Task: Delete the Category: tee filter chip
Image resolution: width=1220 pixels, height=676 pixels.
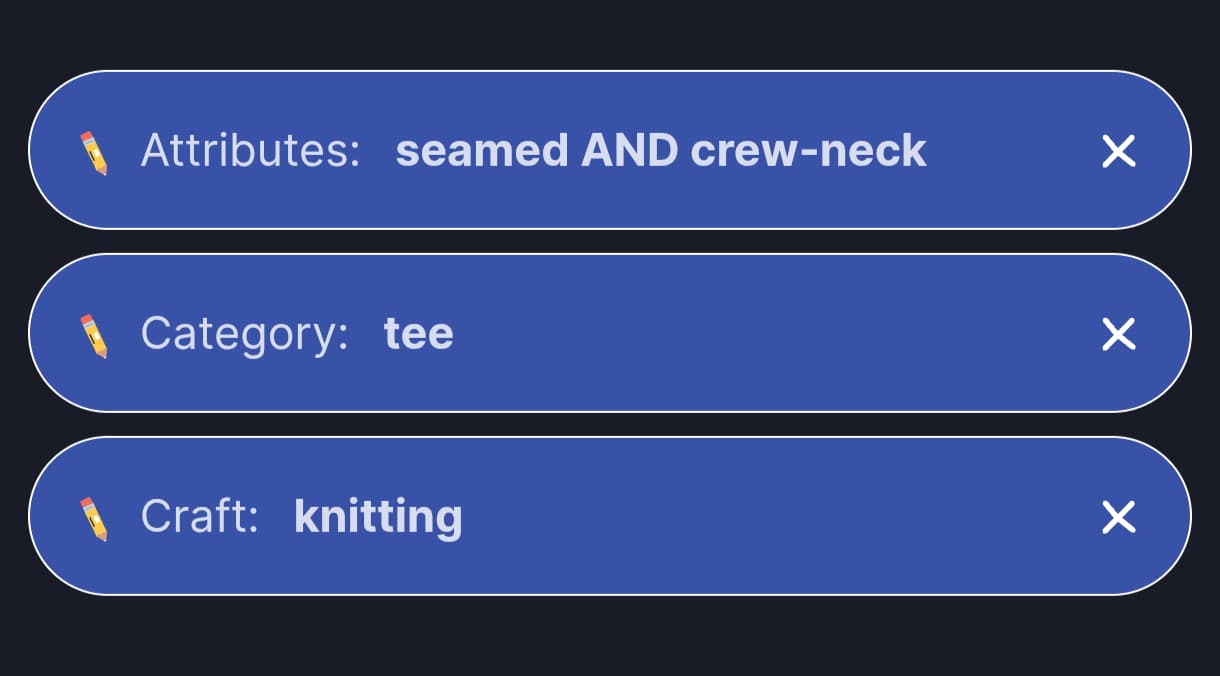Action: coord(1118,335)
